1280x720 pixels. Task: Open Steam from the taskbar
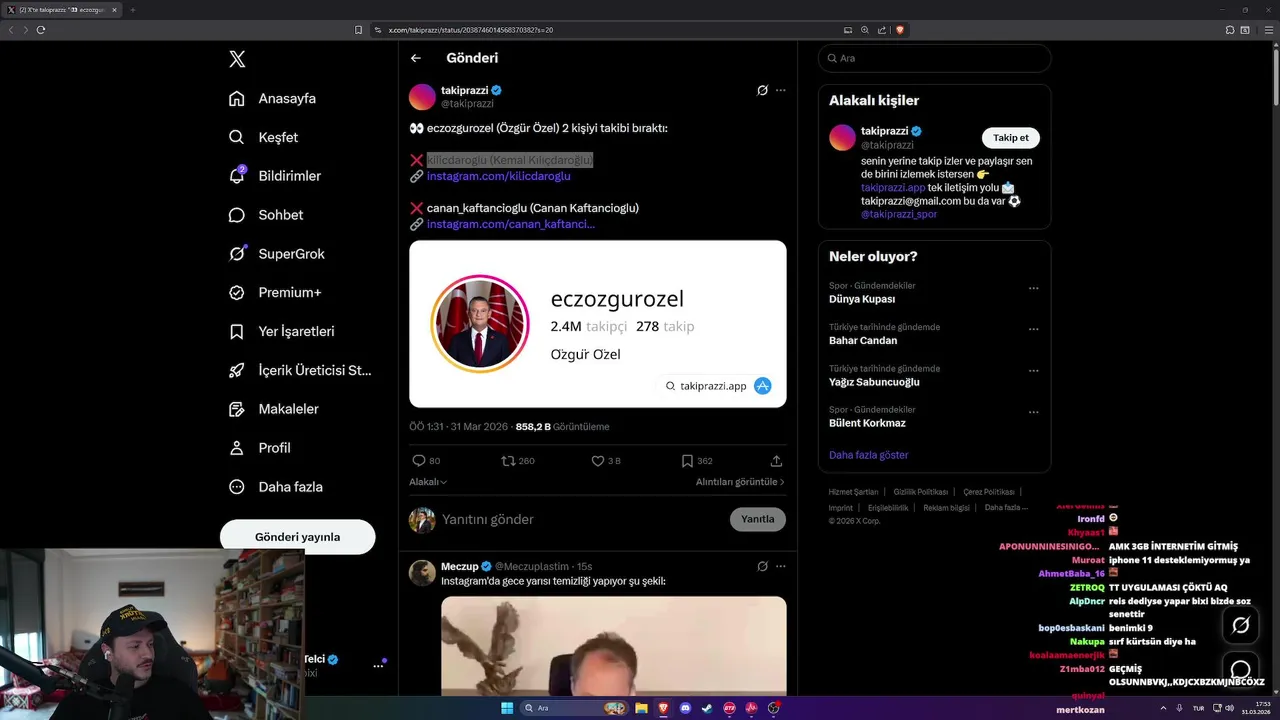707,708
